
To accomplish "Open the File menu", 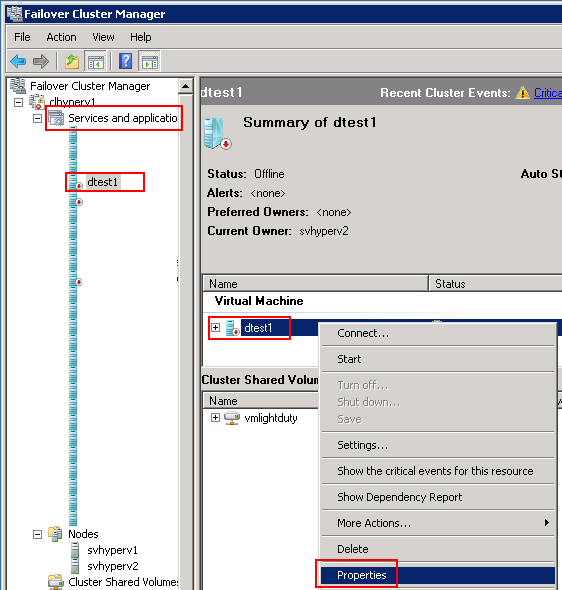I will (22, 37).
